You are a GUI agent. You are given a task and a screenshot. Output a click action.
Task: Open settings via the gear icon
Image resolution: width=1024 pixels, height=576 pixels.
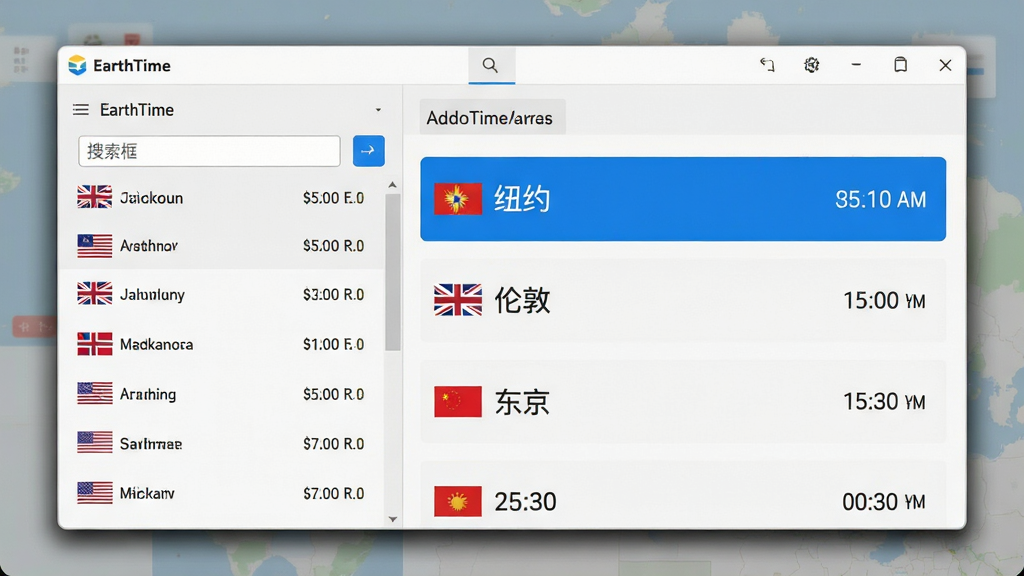(x=811, y=65)
